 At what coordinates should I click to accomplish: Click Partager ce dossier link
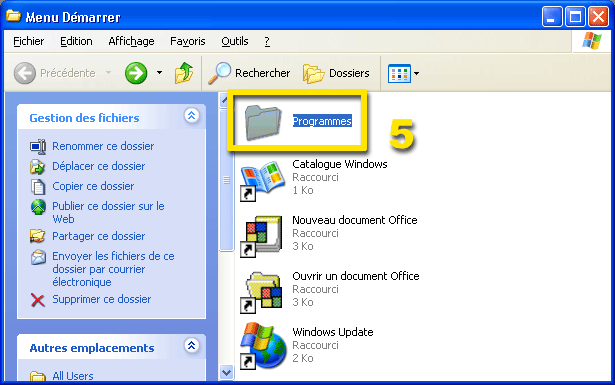point(98,236)
